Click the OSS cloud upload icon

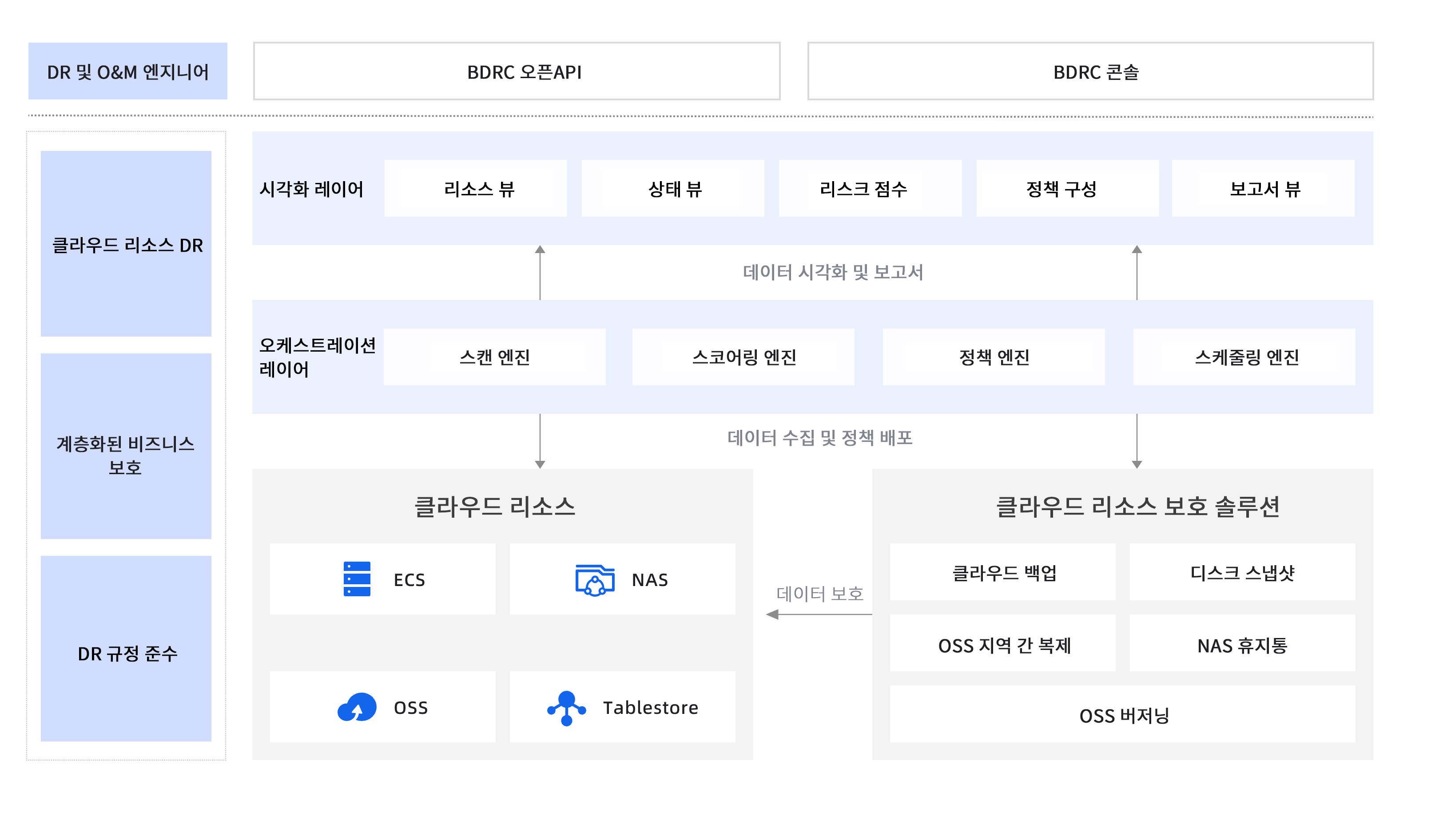pos(357,707)
